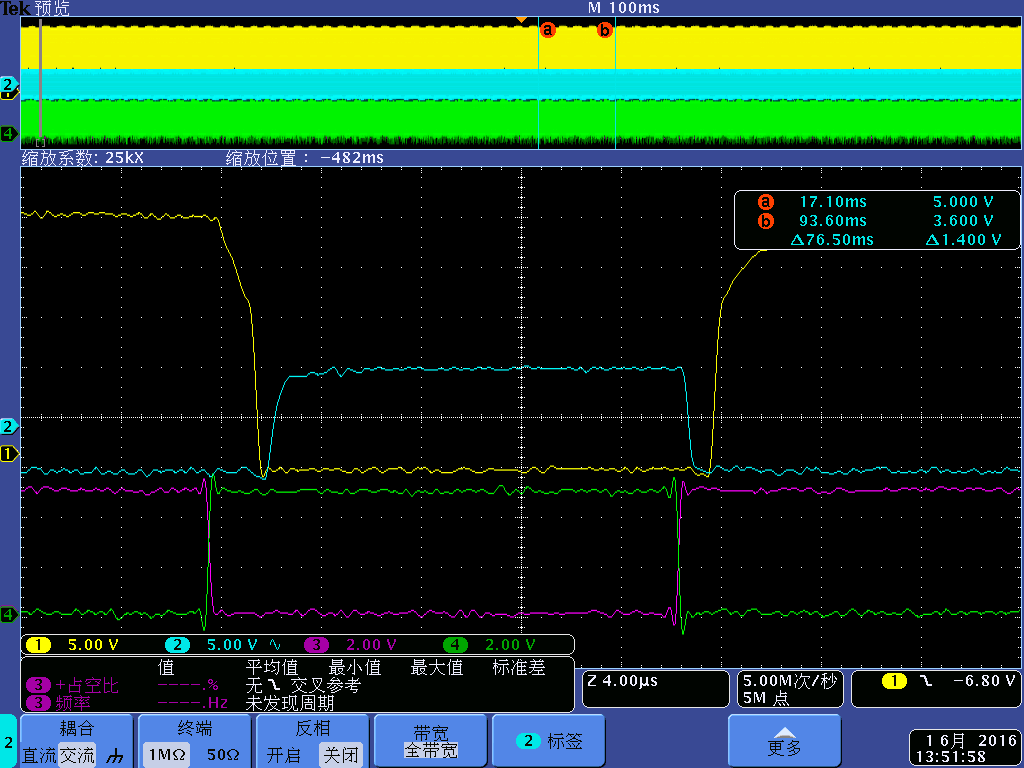This screenshot has width=1024, height=768.
Task: Select channel 2 badge in scale readout
Action: pos(177,645)
